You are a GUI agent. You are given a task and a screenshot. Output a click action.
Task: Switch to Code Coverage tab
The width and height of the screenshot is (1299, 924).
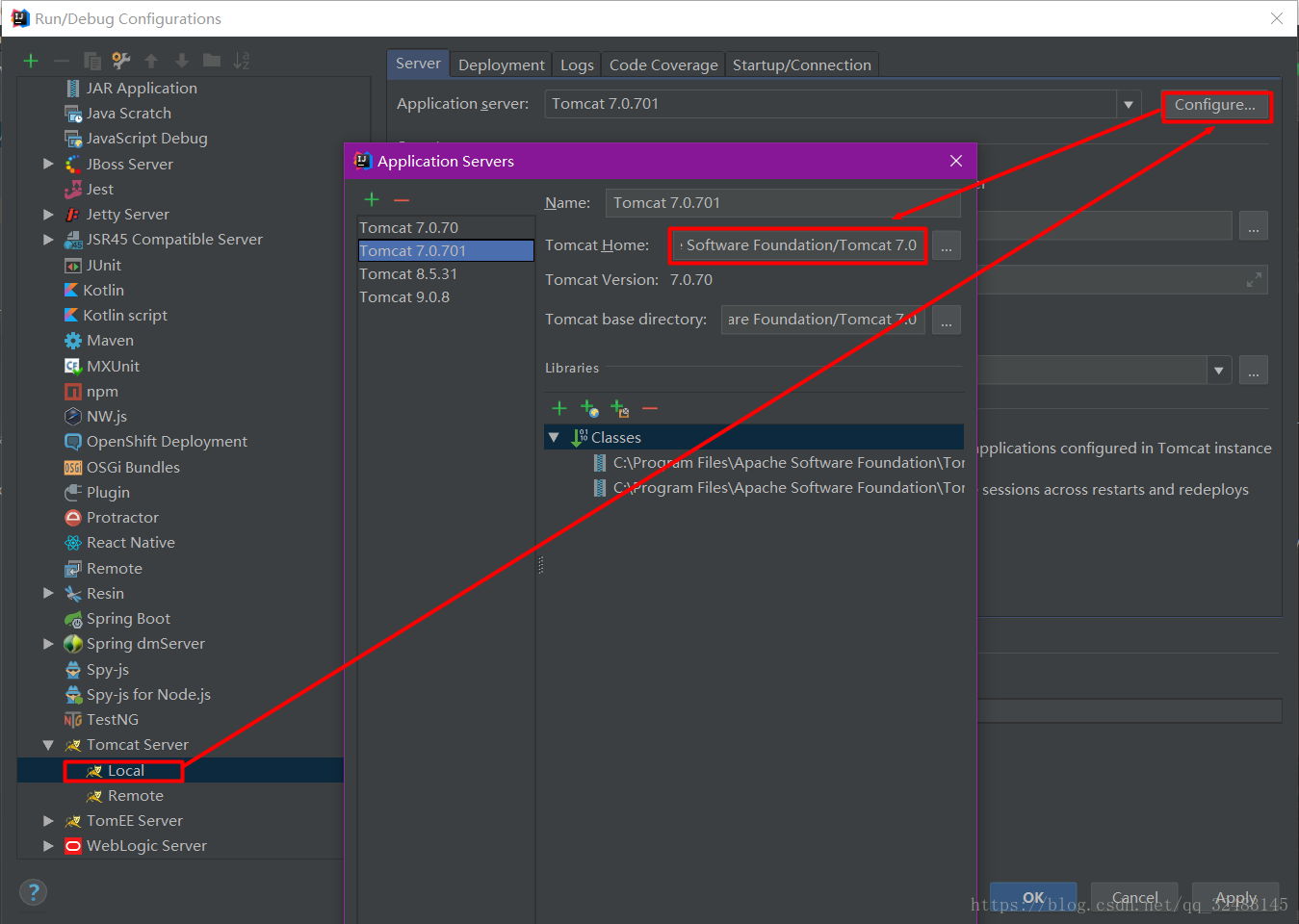[663, 64]
